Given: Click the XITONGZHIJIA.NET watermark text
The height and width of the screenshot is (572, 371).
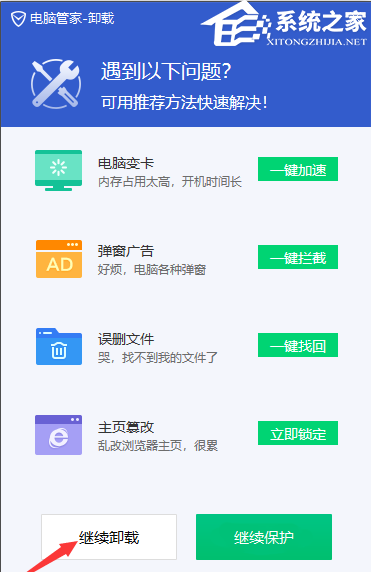Looking at the screenshot, I should click(317, 42).
